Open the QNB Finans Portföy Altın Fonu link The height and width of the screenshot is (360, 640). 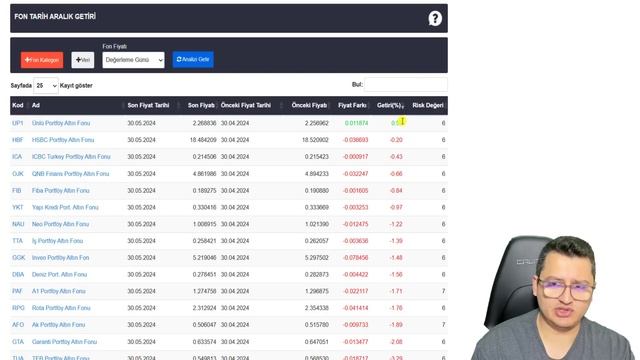(x=70, y=173)
